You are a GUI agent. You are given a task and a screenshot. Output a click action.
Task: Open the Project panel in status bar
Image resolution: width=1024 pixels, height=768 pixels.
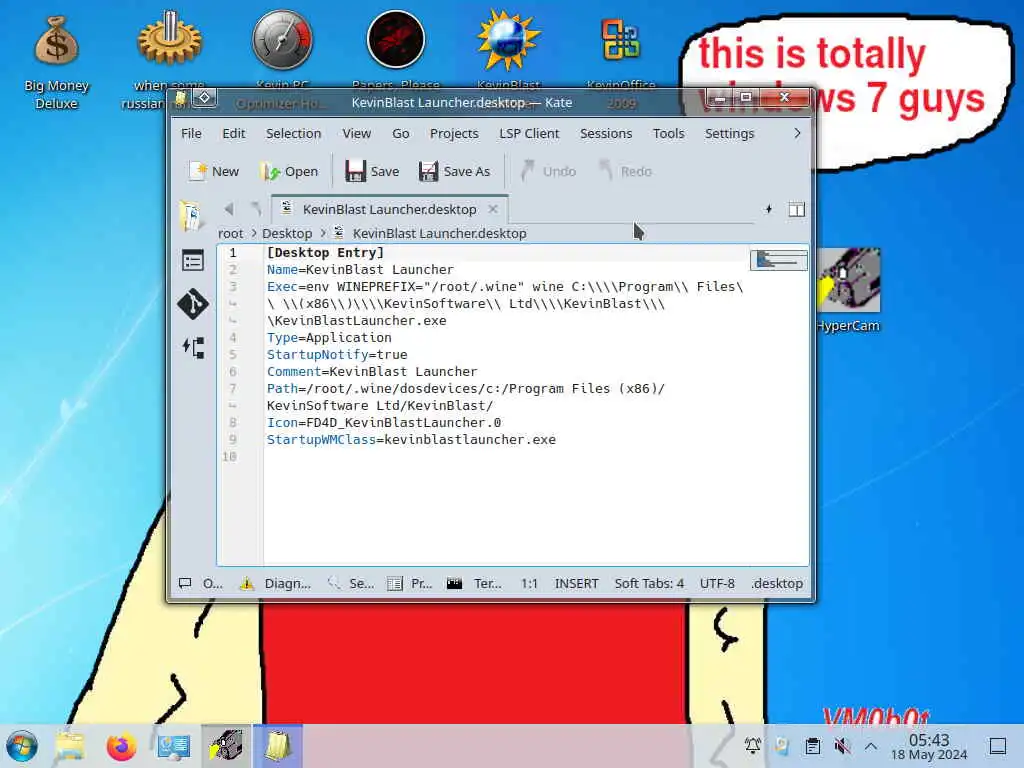click(x=409, y=583)
